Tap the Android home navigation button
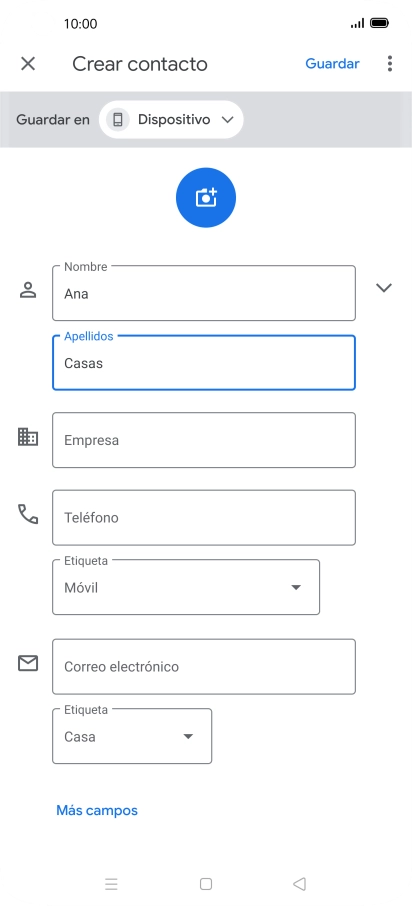412x906 pixels. tap(206, 883)
